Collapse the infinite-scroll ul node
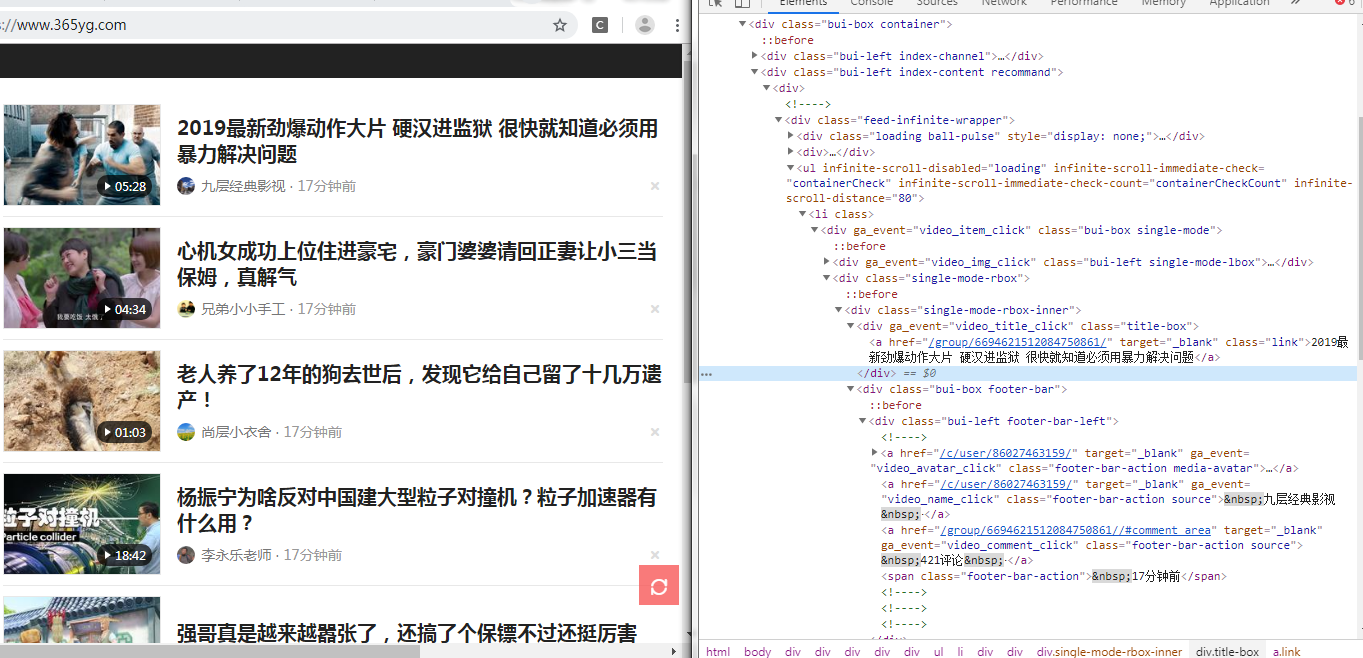1363x658 pixels. [791, 168]
